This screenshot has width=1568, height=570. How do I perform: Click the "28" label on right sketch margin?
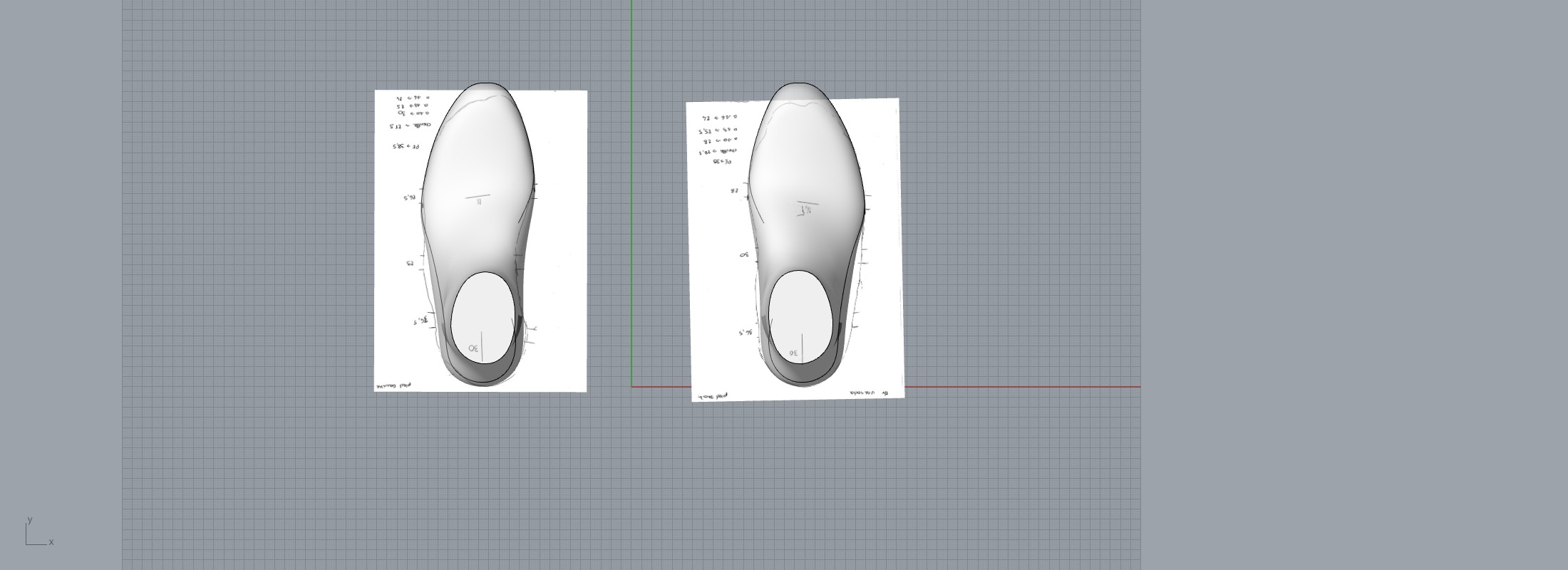pyautogui.click(x=733, y=191)
